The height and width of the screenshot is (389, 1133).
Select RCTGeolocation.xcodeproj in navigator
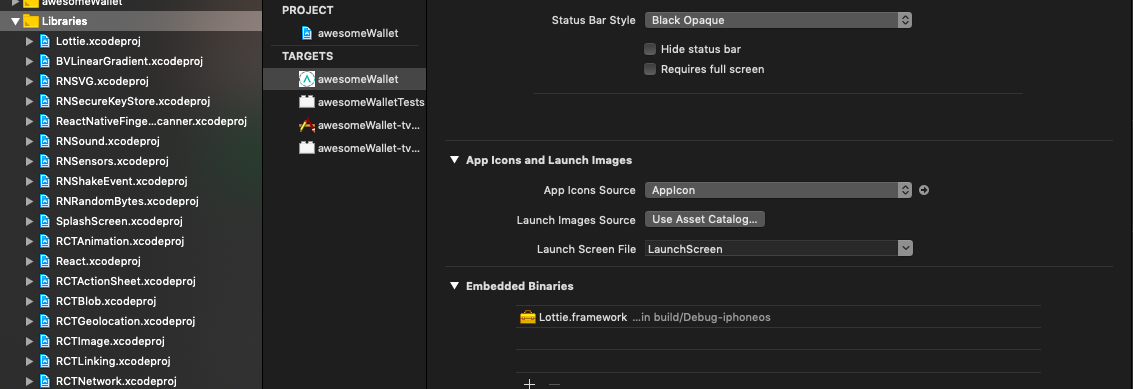[x=131, y=321]
